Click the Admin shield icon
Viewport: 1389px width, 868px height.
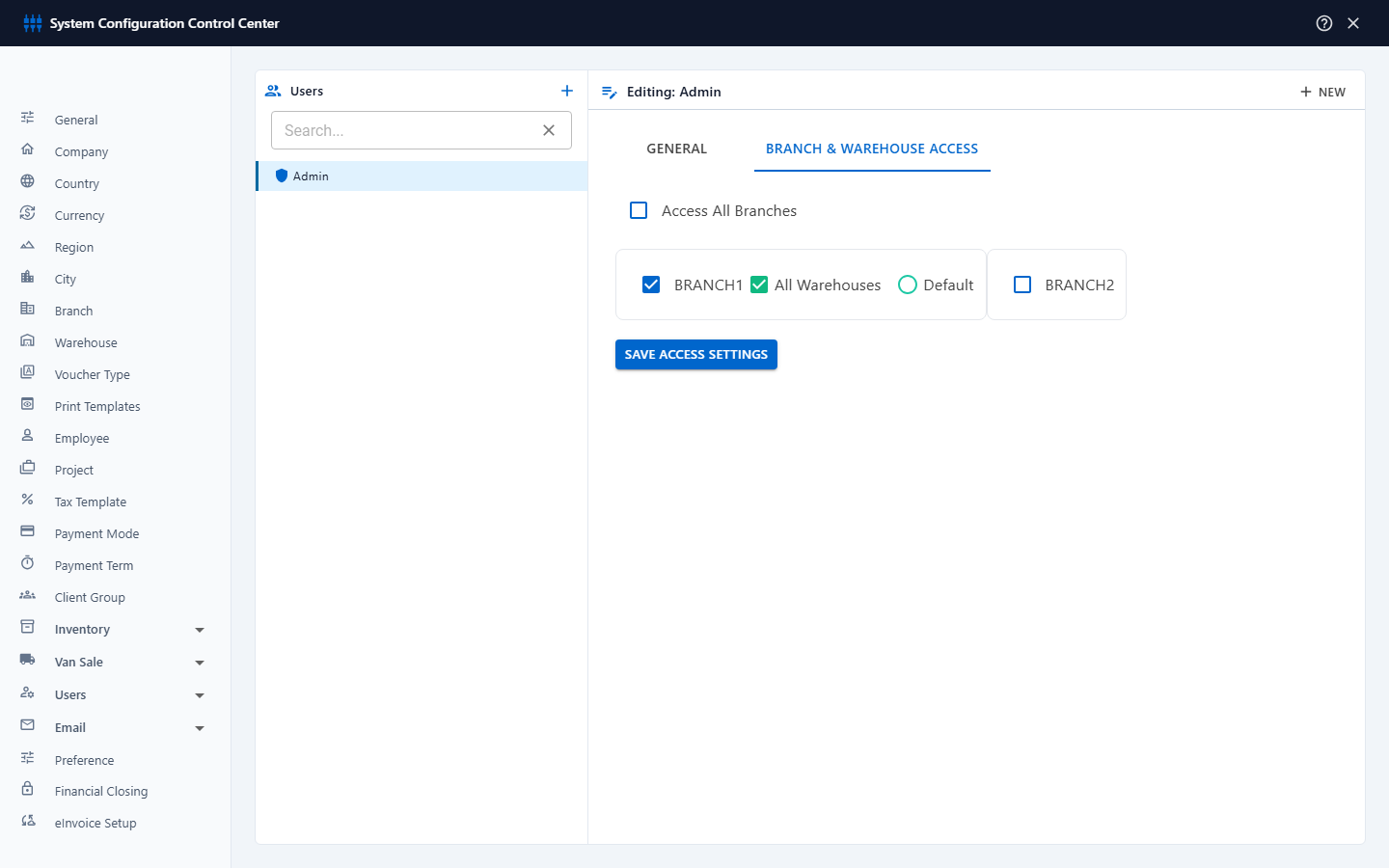tap(282, 176)
